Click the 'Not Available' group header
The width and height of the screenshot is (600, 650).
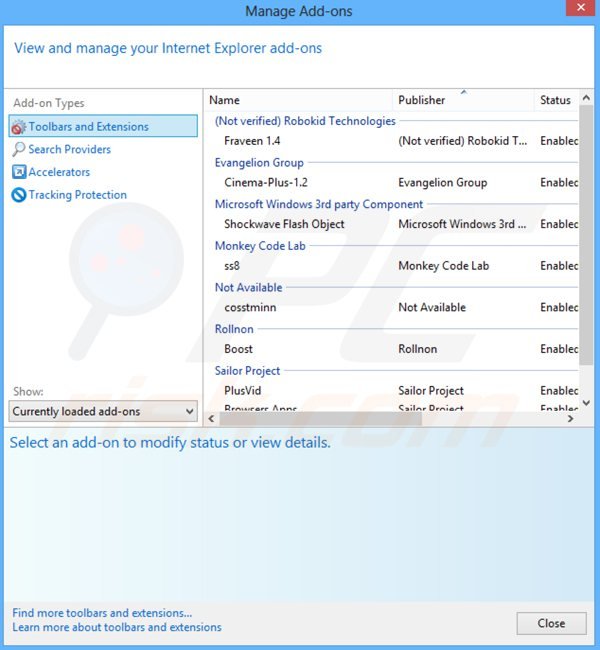(248, 287)
